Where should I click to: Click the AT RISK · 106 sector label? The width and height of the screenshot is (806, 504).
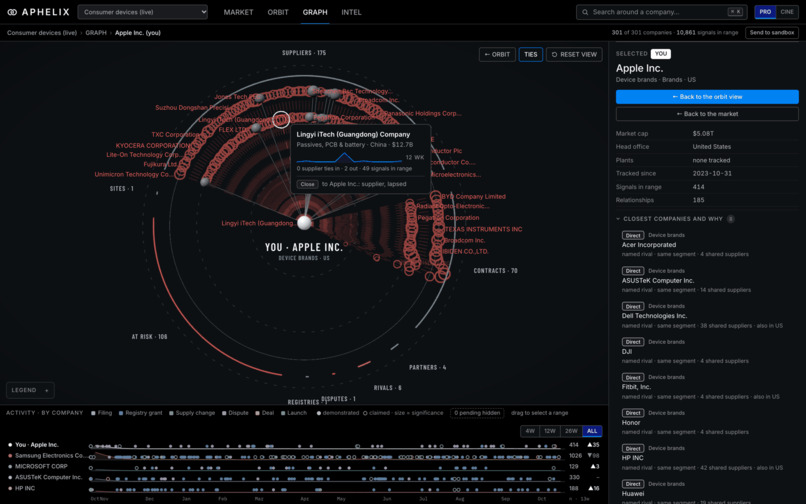149,337
